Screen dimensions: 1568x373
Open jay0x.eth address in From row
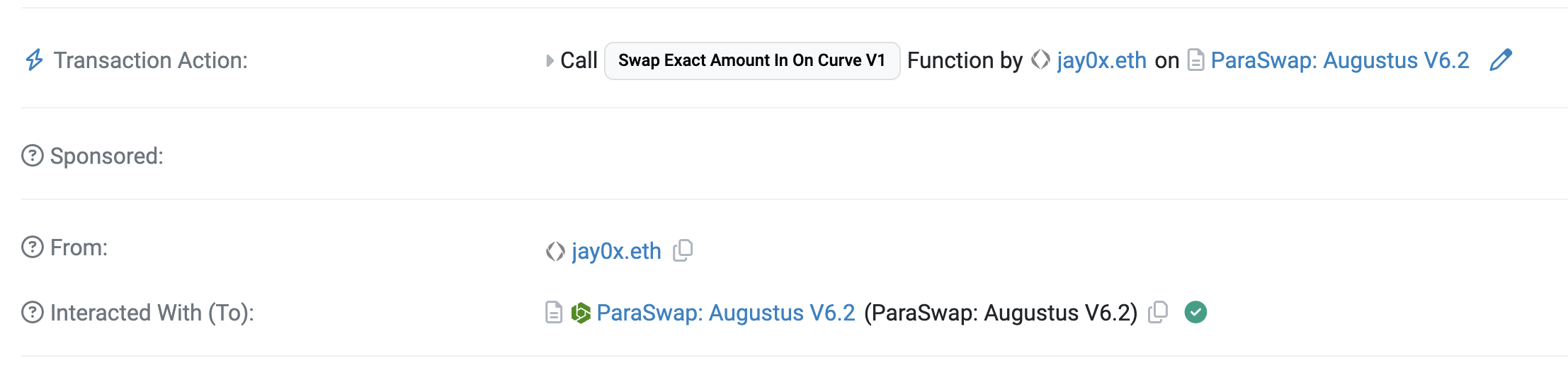click(616, 251)
